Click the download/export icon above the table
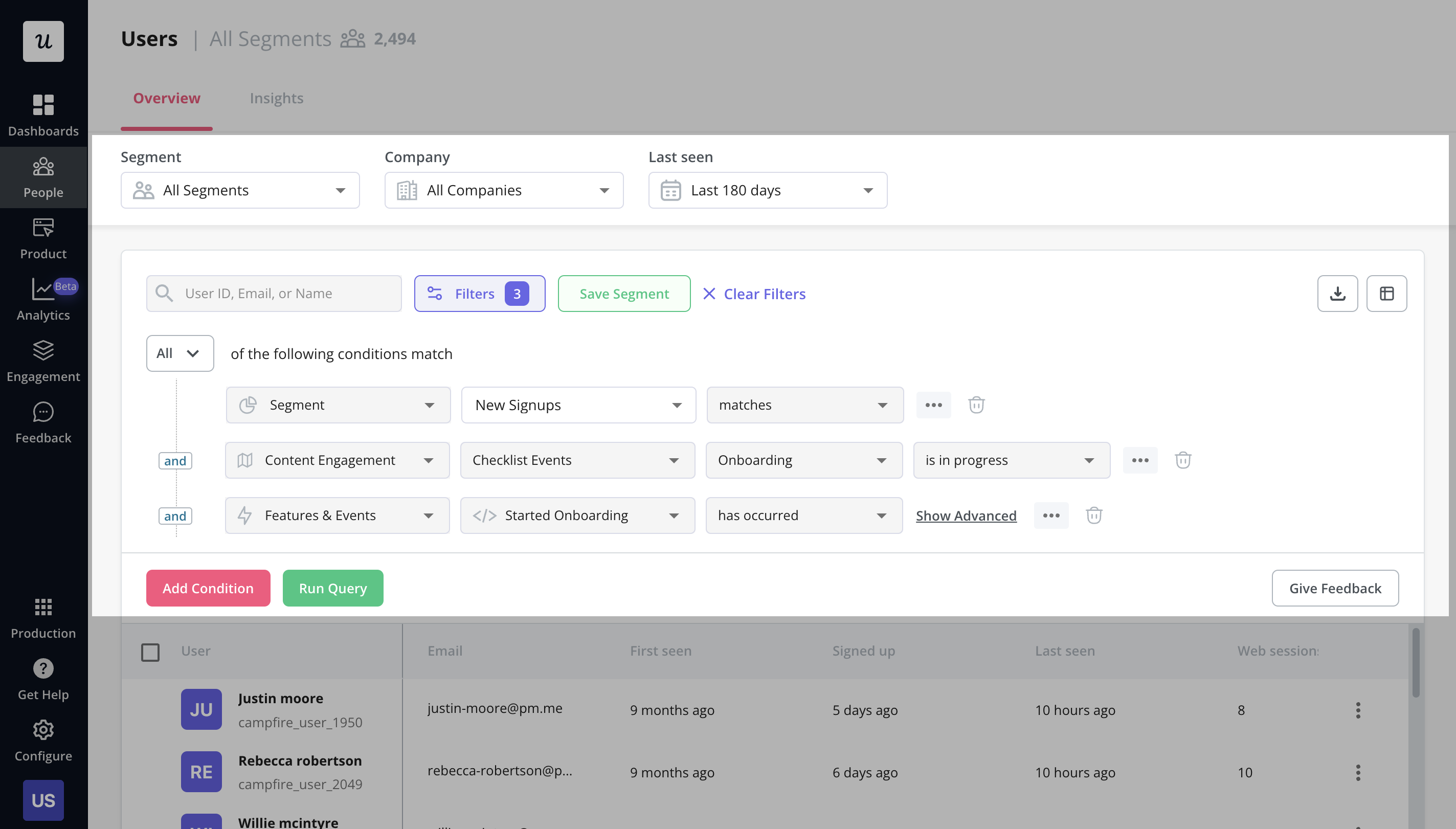 [x=1337, y=293]
